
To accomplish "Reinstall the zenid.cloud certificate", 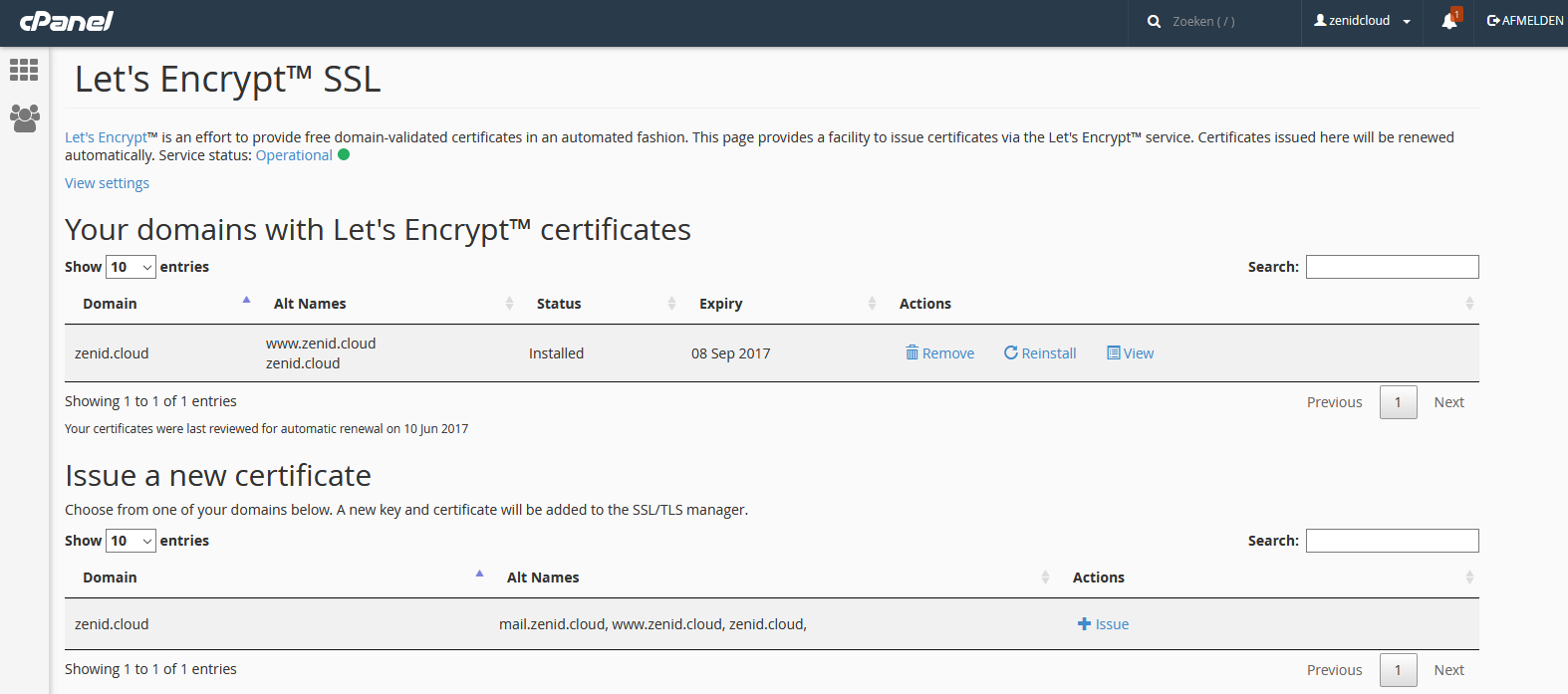I will (x=1040, y=353).
